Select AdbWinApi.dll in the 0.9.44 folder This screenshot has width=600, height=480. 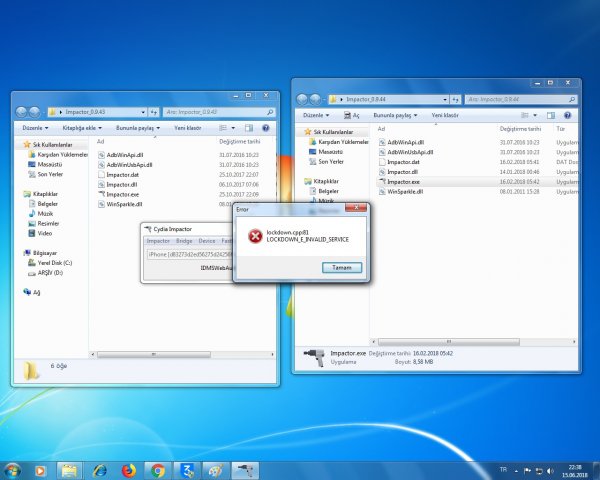[407, 142]
